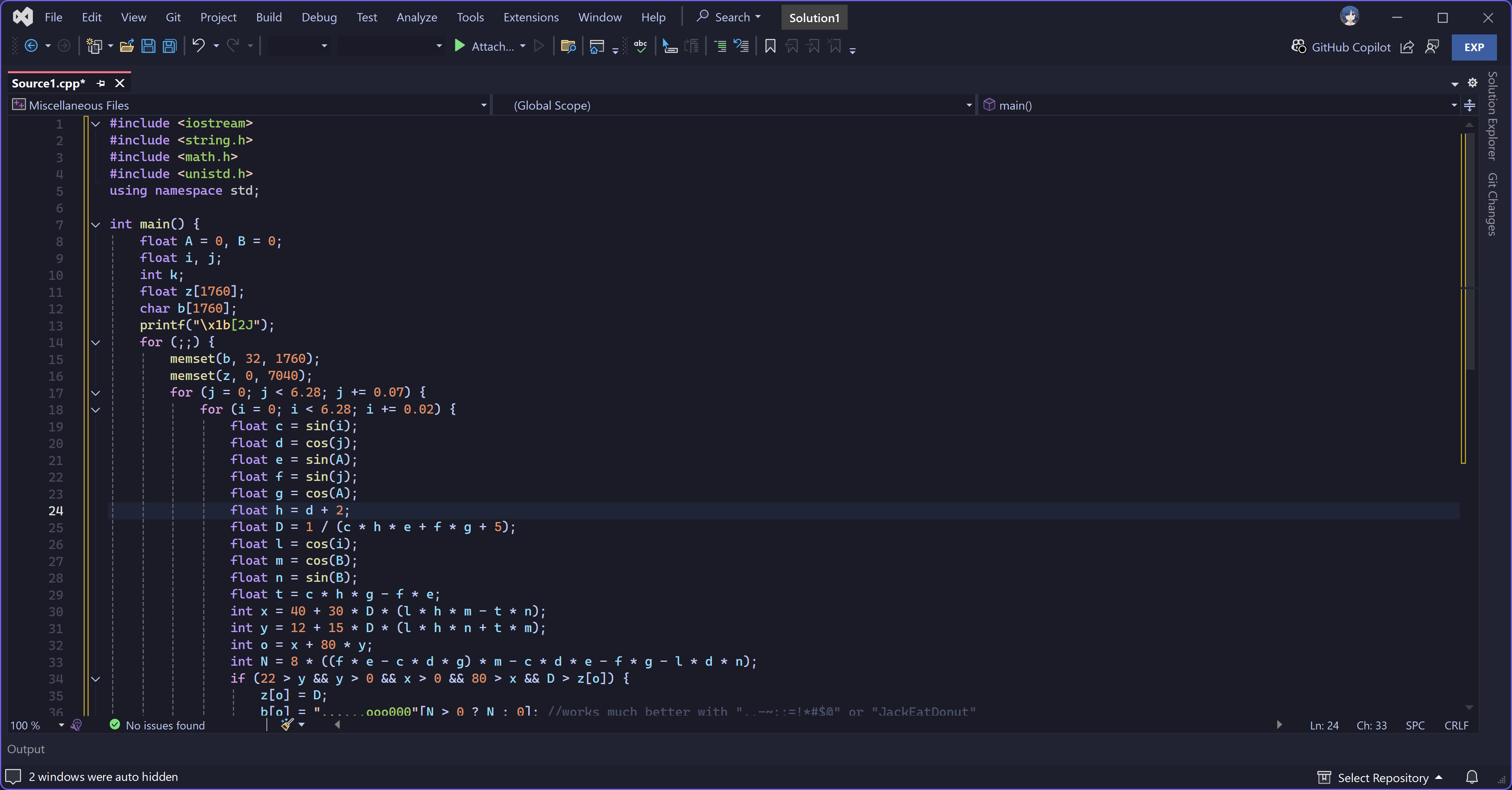Screen dimensions: 1512x790
Task: Open the Git menu
Action: pos(173,17)
